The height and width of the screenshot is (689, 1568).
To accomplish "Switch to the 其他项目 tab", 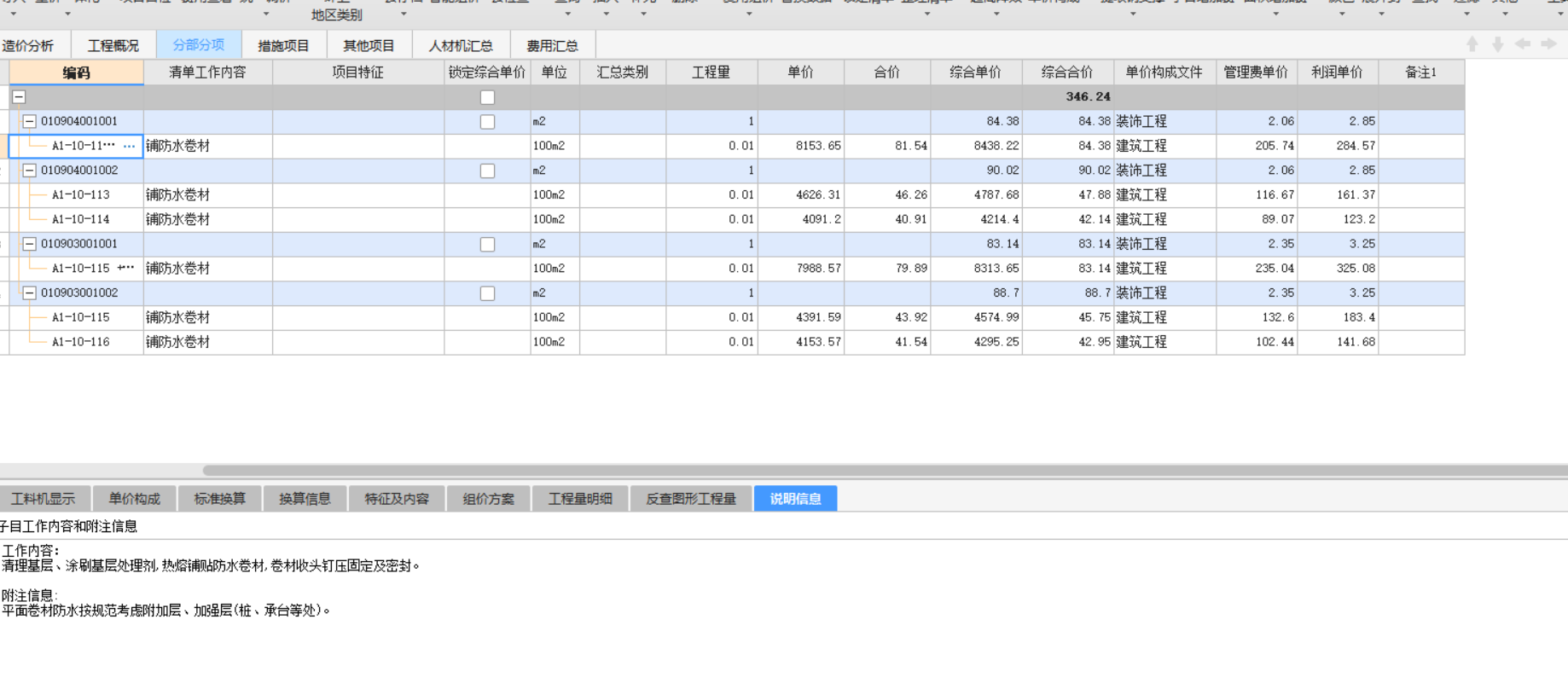I will (x=369, y=46).
